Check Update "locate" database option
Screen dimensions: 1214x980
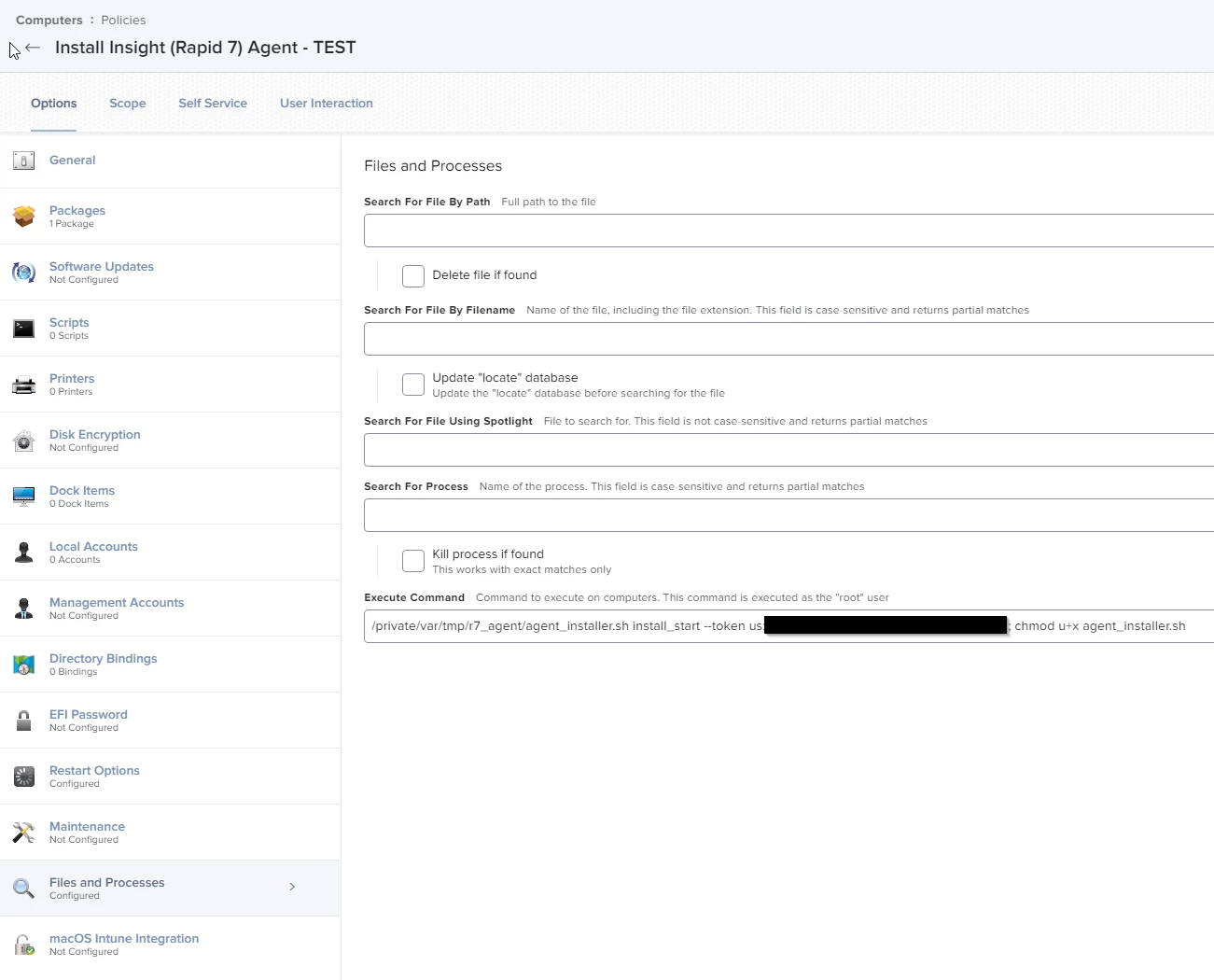[413, 385]
